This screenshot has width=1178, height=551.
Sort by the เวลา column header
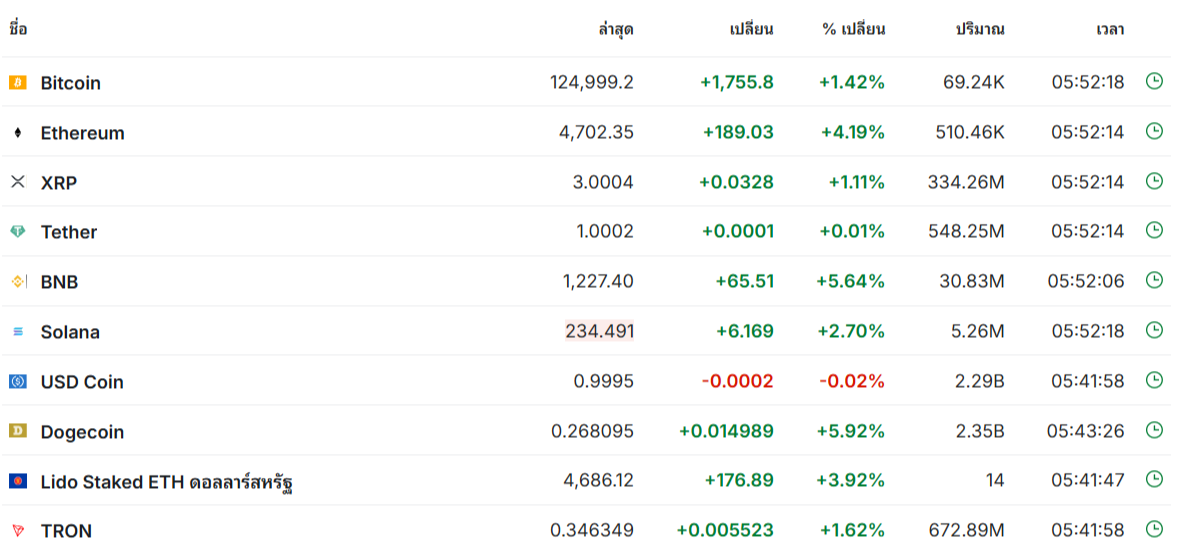[1109, 29]
